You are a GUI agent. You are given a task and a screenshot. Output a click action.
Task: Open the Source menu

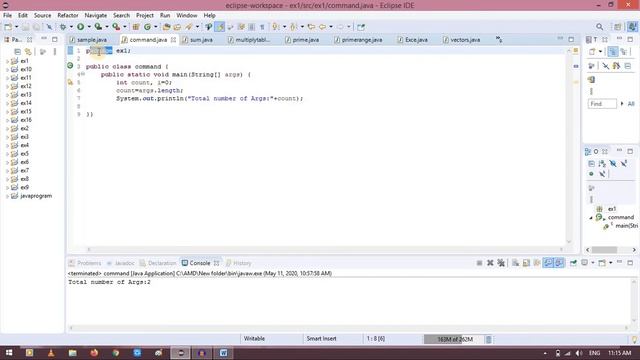(42, 15)
